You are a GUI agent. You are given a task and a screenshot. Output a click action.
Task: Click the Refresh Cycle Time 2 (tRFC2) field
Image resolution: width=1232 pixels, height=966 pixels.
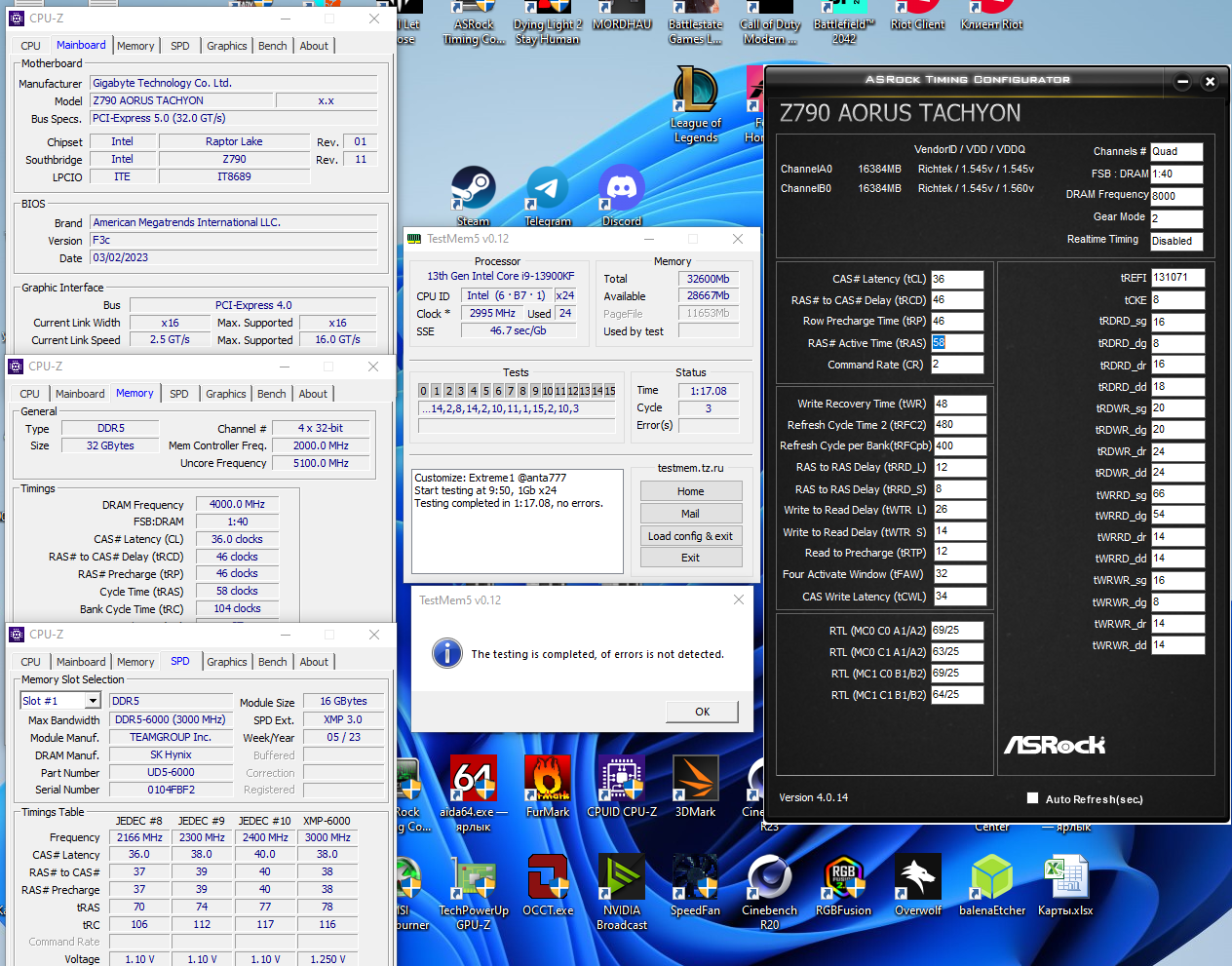(960, 425)
